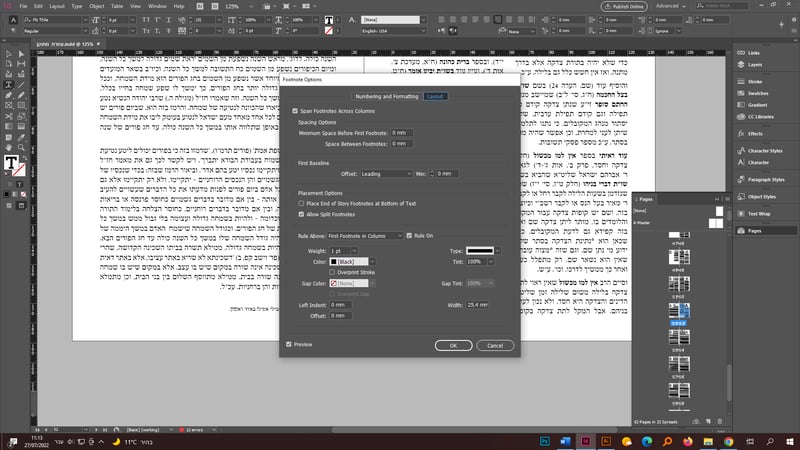Image resolution: width=800 pixels, height=450 pixels.
Task: Open the First Baseline Offset Leading dropdown
Action: coord(386,174)
